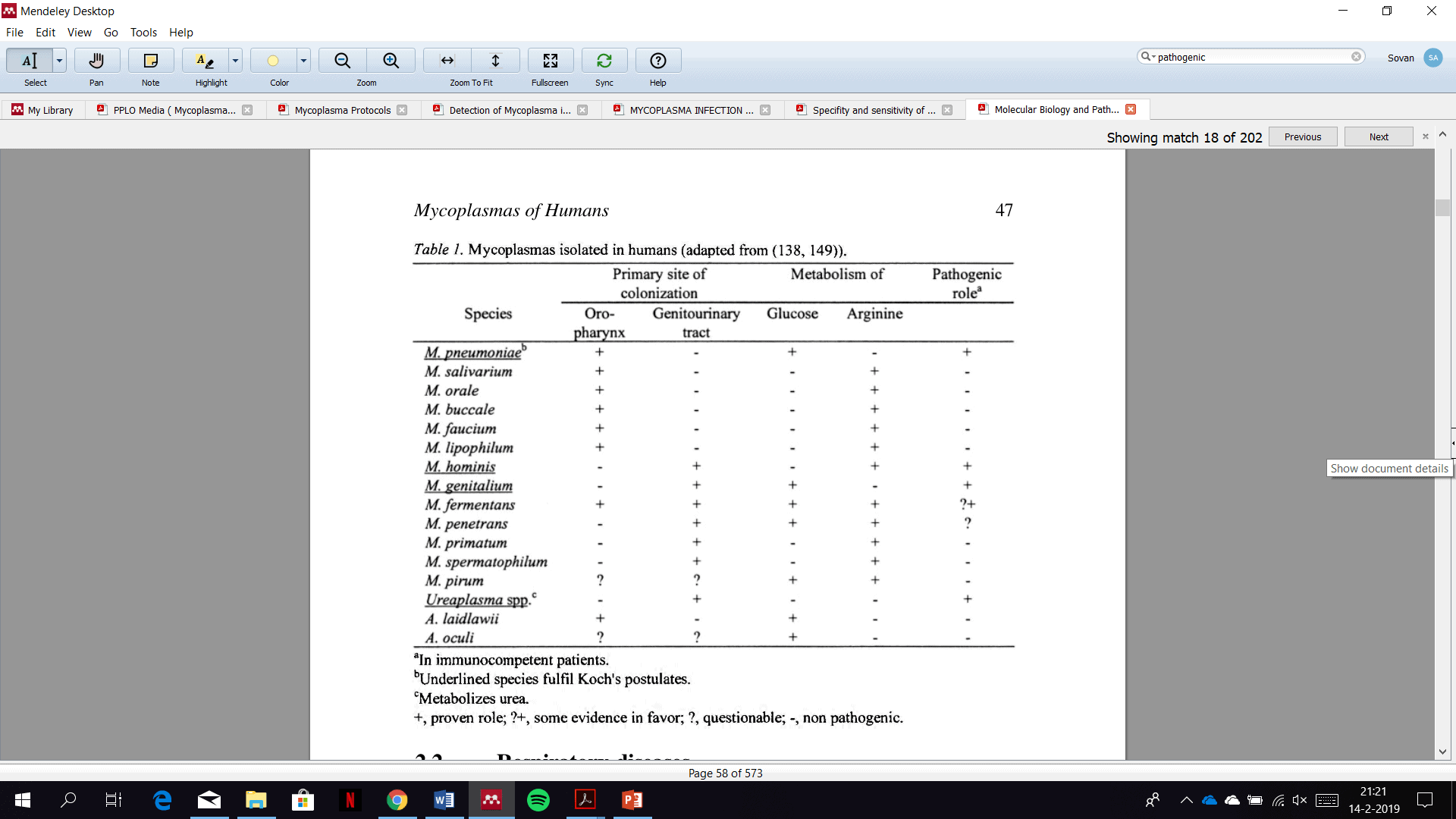Close the search results bar
The image size is (1456, 819).
point(1426,136)
